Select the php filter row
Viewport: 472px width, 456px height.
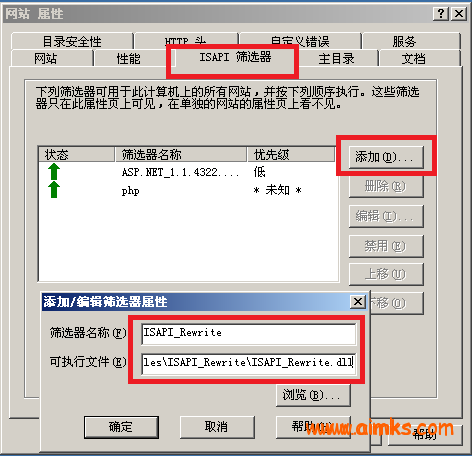[189, 190]
